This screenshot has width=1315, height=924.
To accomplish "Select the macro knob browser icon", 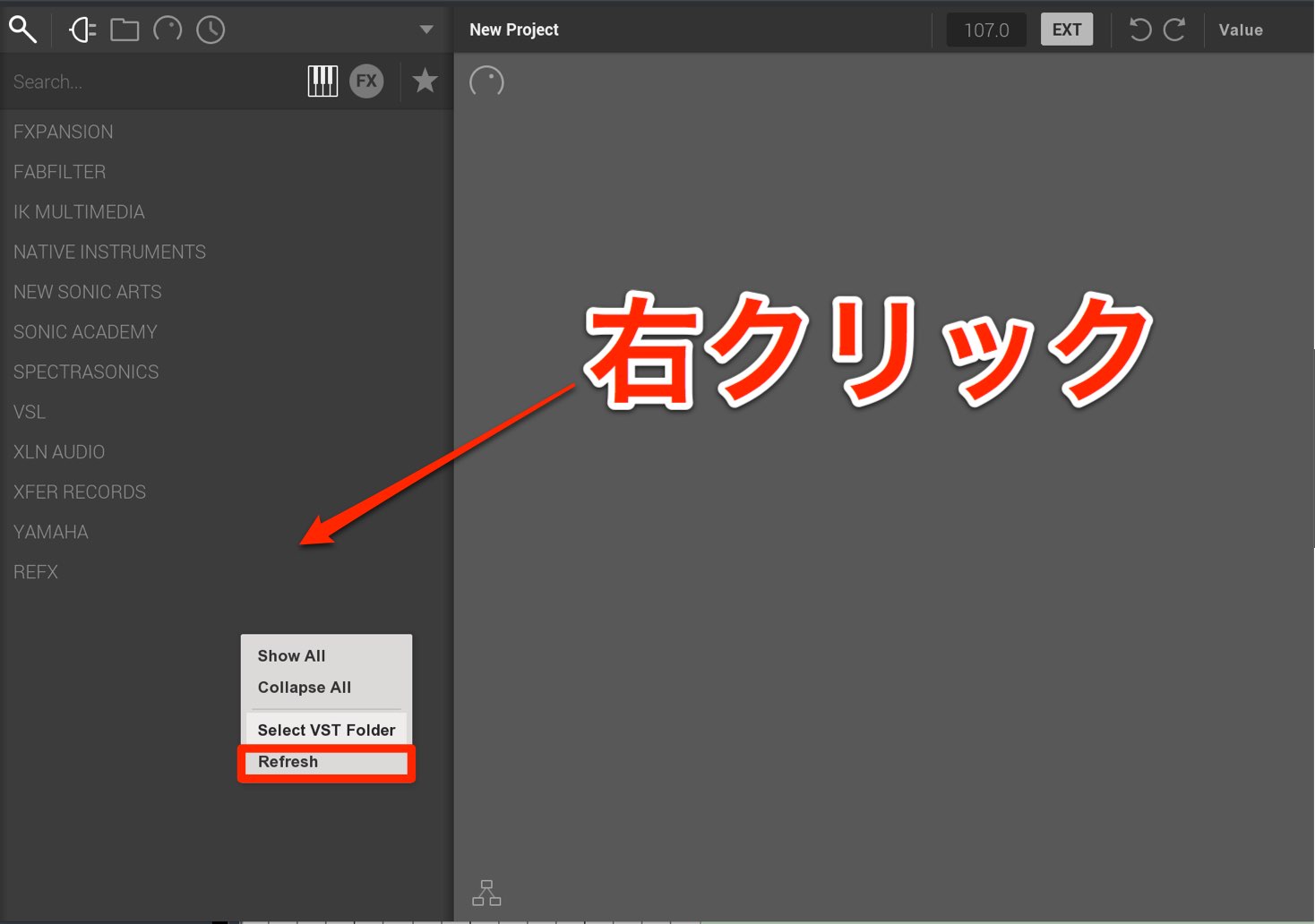I will coord(168,30).
